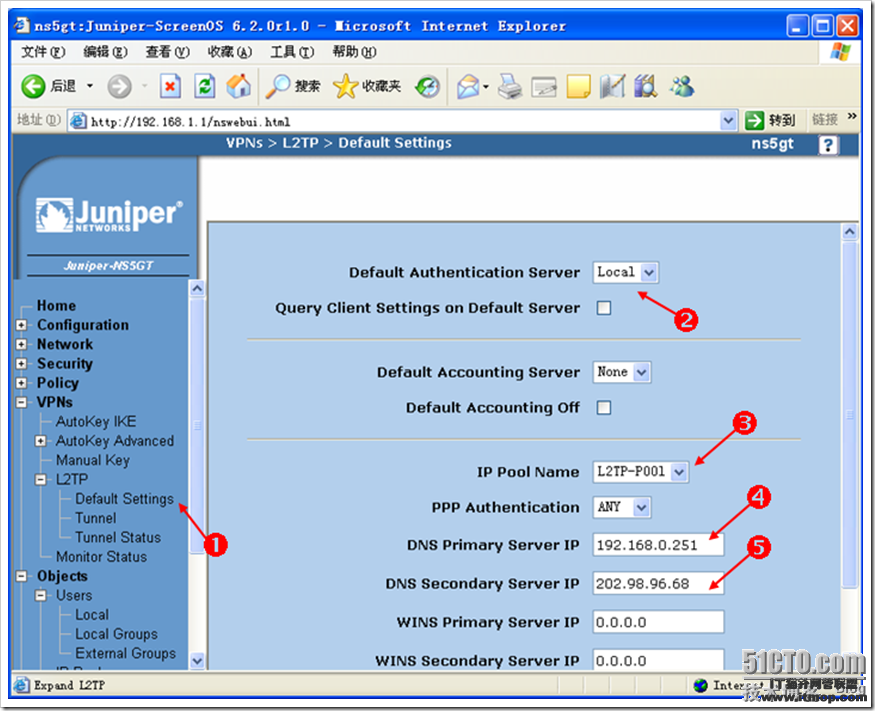
Task: Click the Internet zone globe icon
Action: [x=700, y=685]
